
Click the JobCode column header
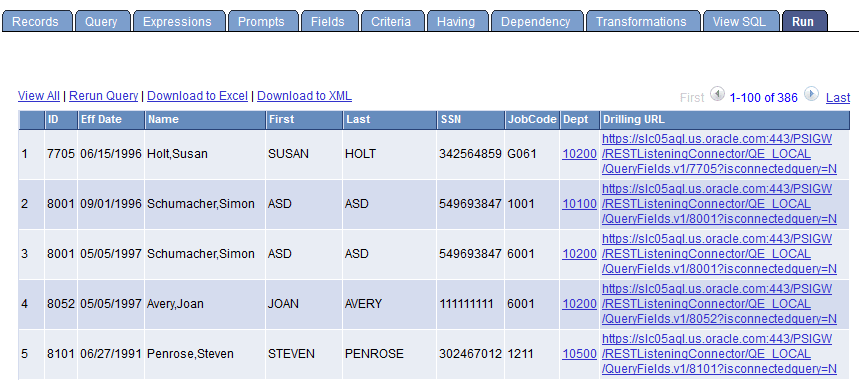point(532,119)
